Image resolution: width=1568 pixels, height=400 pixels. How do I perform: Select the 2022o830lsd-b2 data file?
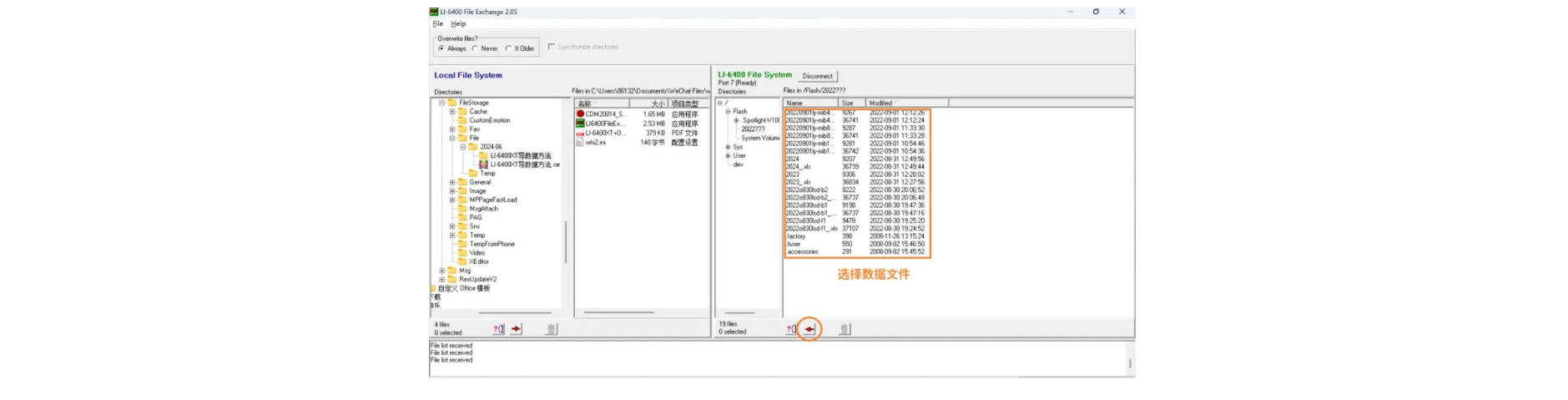tap(807, 190)
